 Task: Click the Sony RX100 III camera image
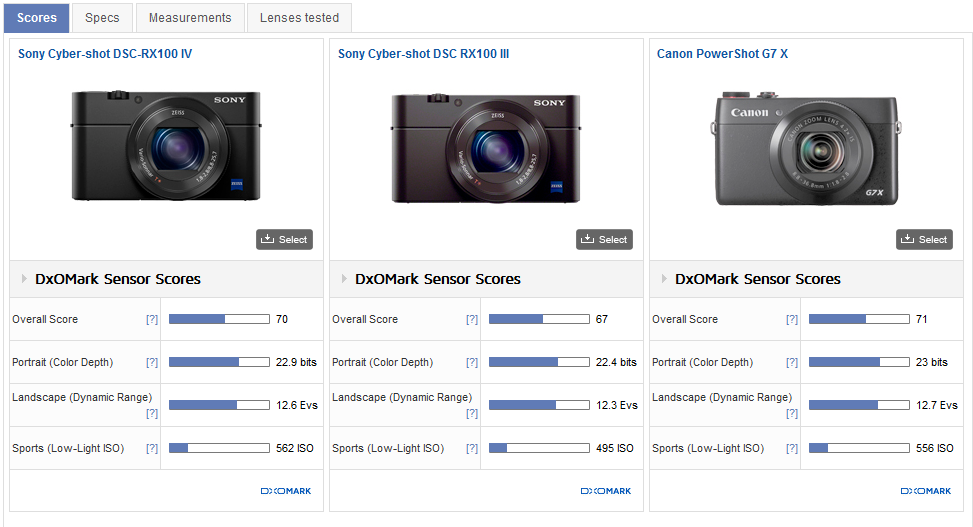coord(486,148)
